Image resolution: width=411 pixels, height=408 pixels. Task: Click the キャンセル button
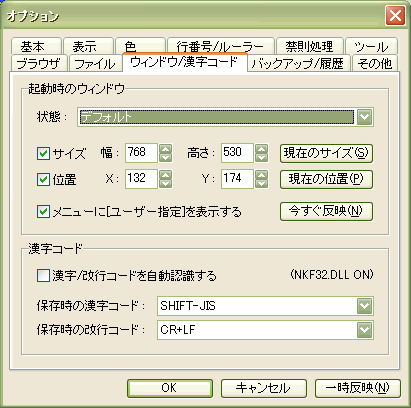pos(264,388)
